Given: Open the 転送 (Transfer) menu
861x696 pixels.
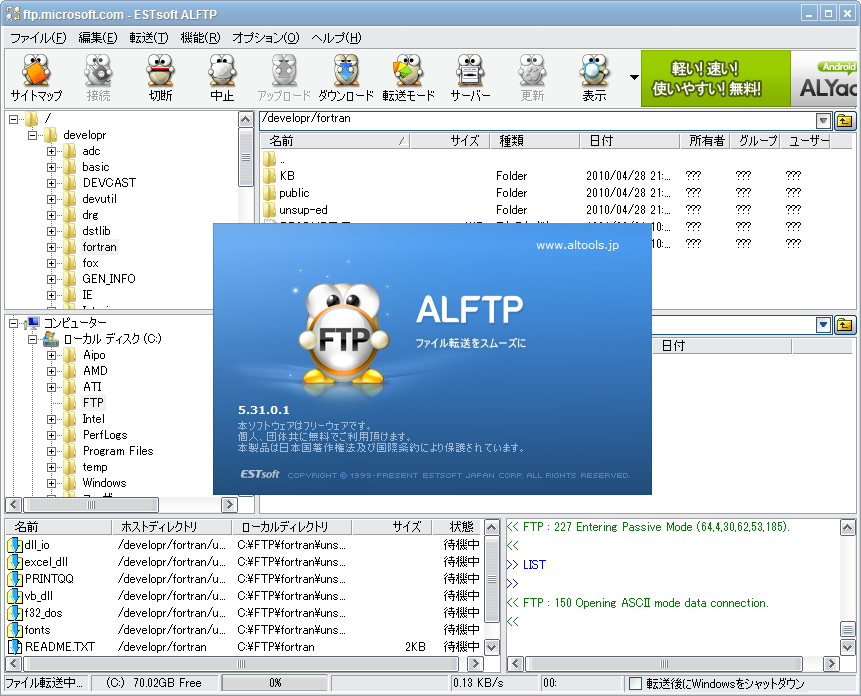Looking at the screenshot, I should click(x=150, y=37).
